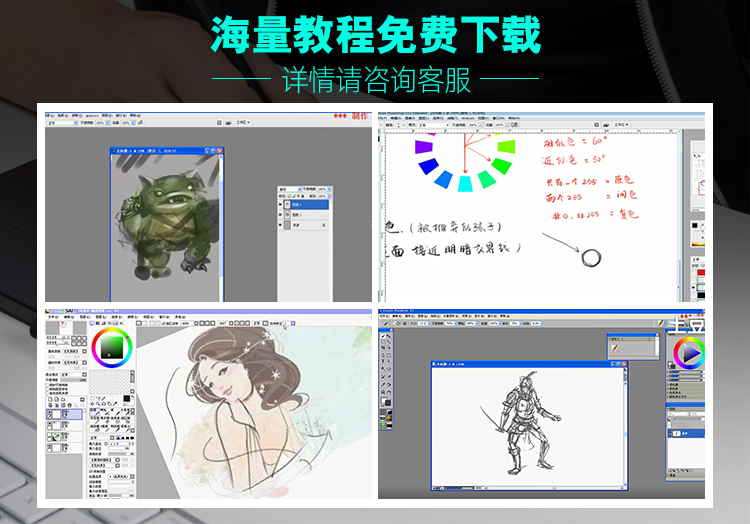Image resolution: width=750 pixels, height=524 pixels.
Task: Click the color triangle wheel in Painter
Action: click(x=688, y=352)
